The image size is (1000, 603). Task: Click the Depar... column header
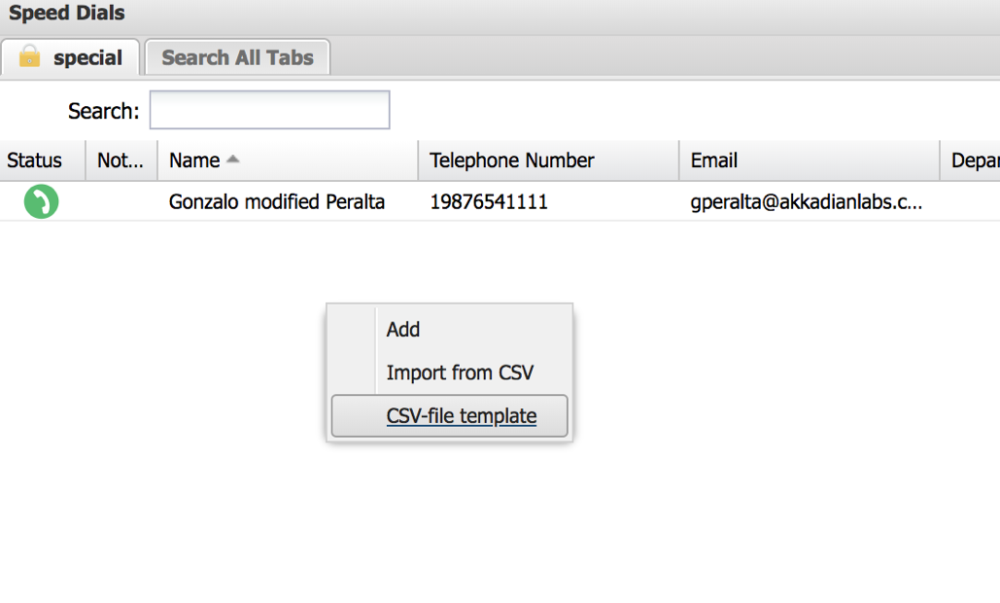coord(970,160)
